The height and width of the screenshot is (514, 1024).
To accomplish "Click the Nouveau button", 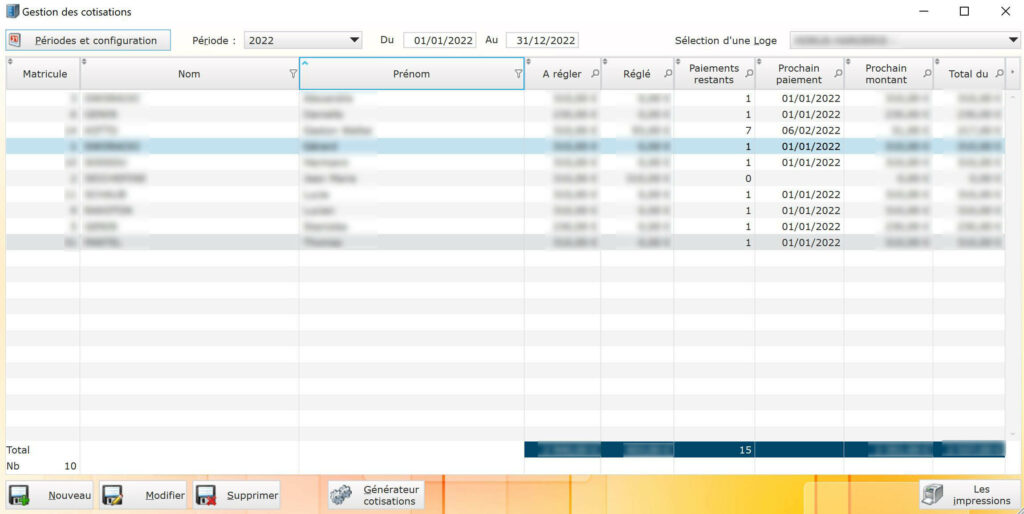I will (x=50, y=495).
